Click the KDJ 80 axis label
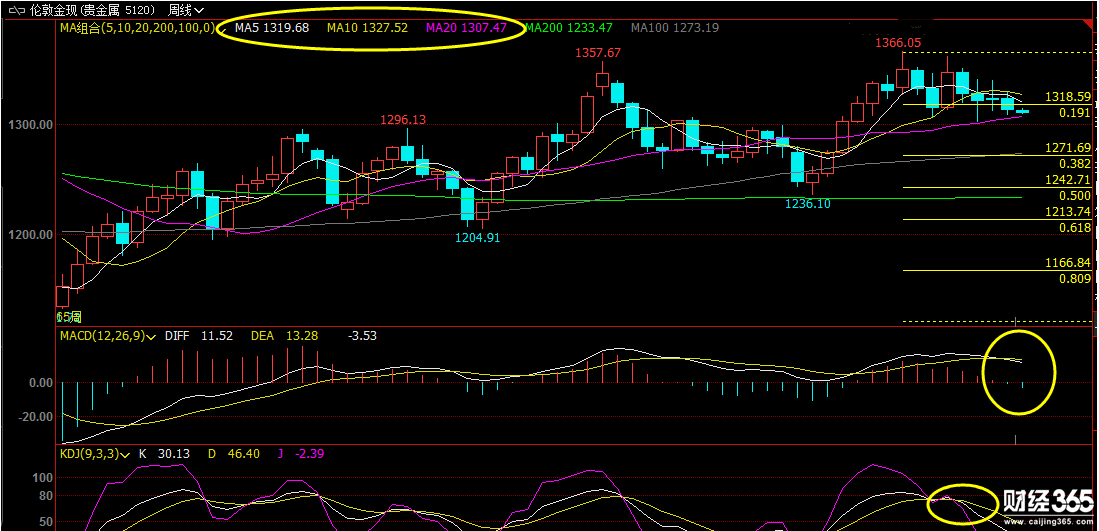This screenshot has height=531, width=1099. (x=46, y=496)
